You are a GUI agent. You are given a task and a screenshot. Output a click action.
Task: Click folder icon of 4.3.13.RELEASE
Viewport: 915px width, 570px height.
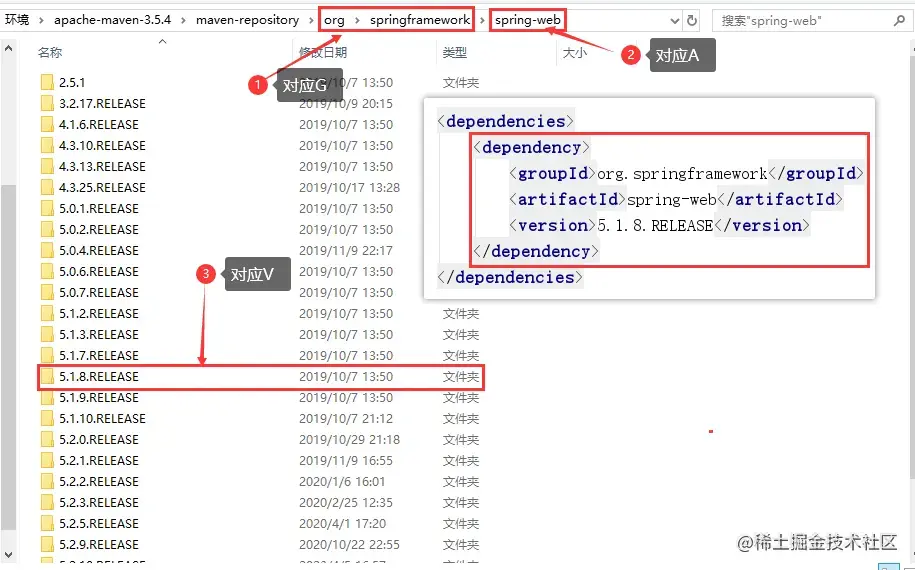pyautogui.click(x=47, y=166)
